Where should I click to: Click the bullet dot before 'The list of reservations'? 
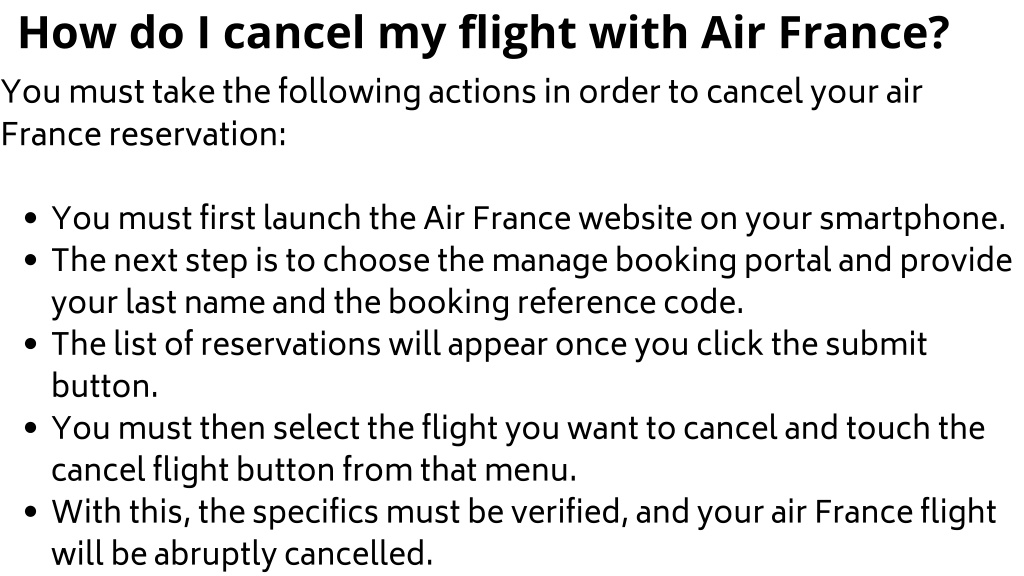coord(30,344)
